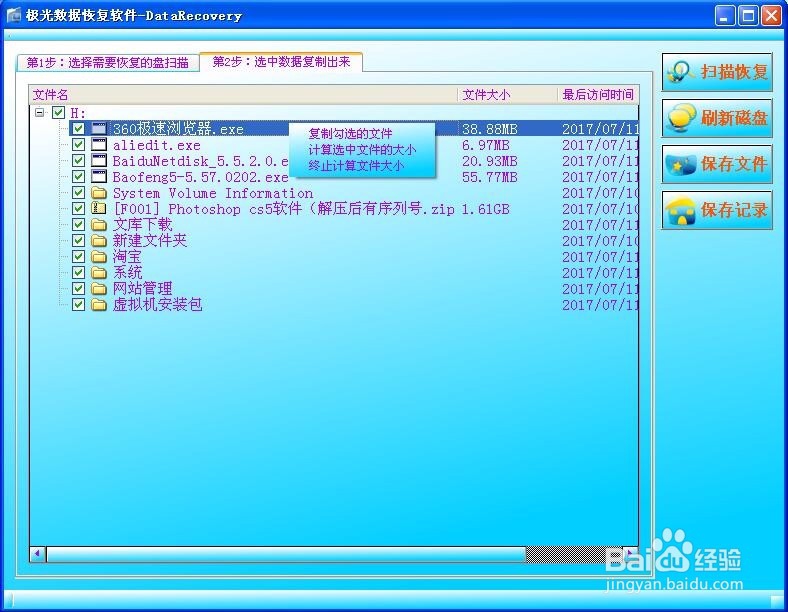Uncheck the 淘宝 folder checkbox
The height and width of the screenshot is (612, 788).
click(x=78, y=257)
